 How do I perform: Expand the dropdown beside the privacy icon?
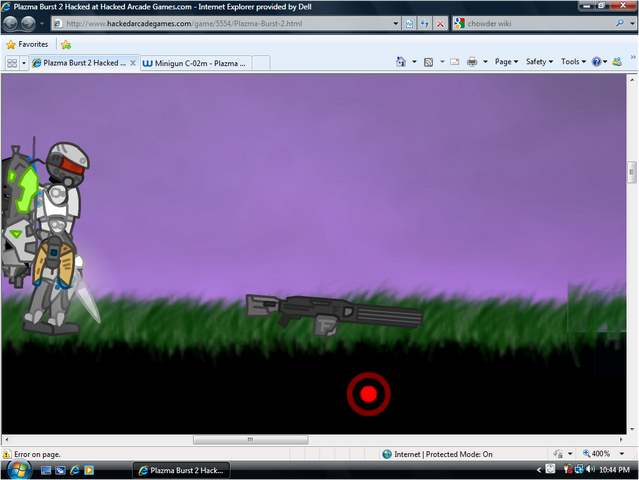(570, 454)
